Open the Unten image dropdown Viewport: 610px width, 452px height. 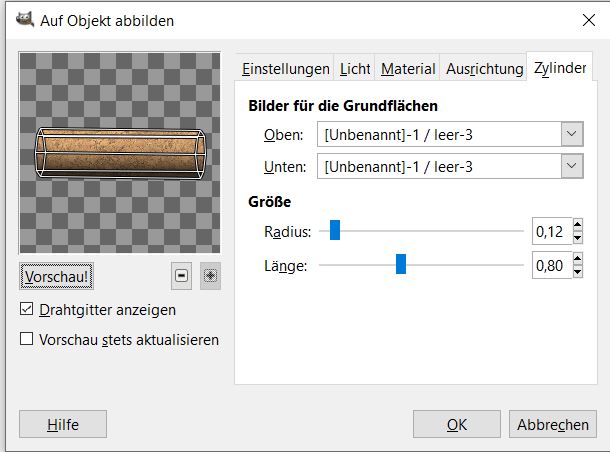pos(450,166)
